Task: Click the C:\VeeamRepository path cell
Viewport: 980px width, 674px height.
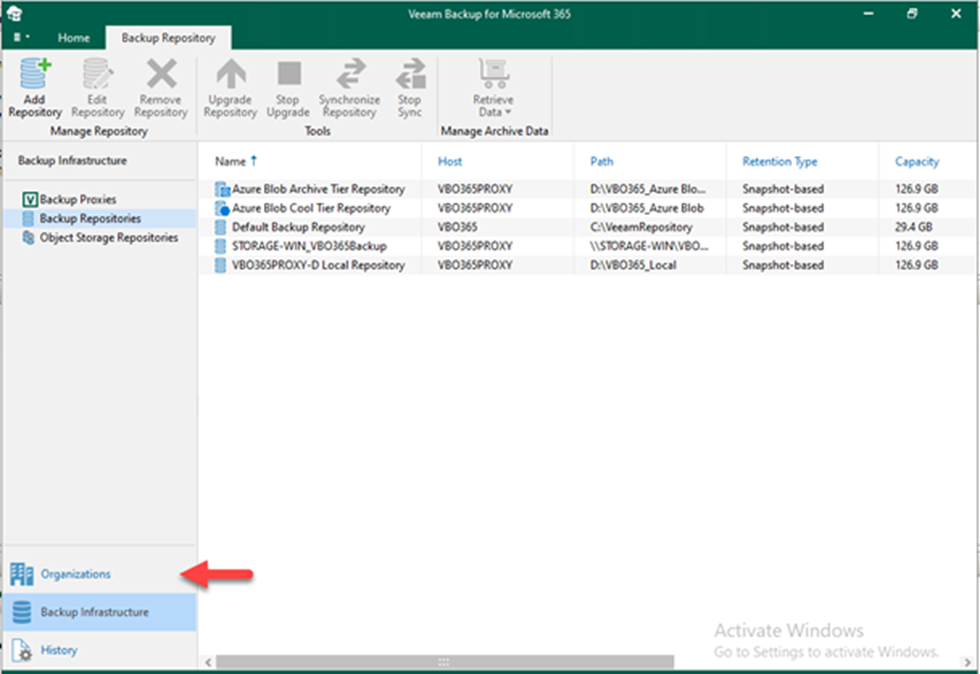Action: pos(641,227)
